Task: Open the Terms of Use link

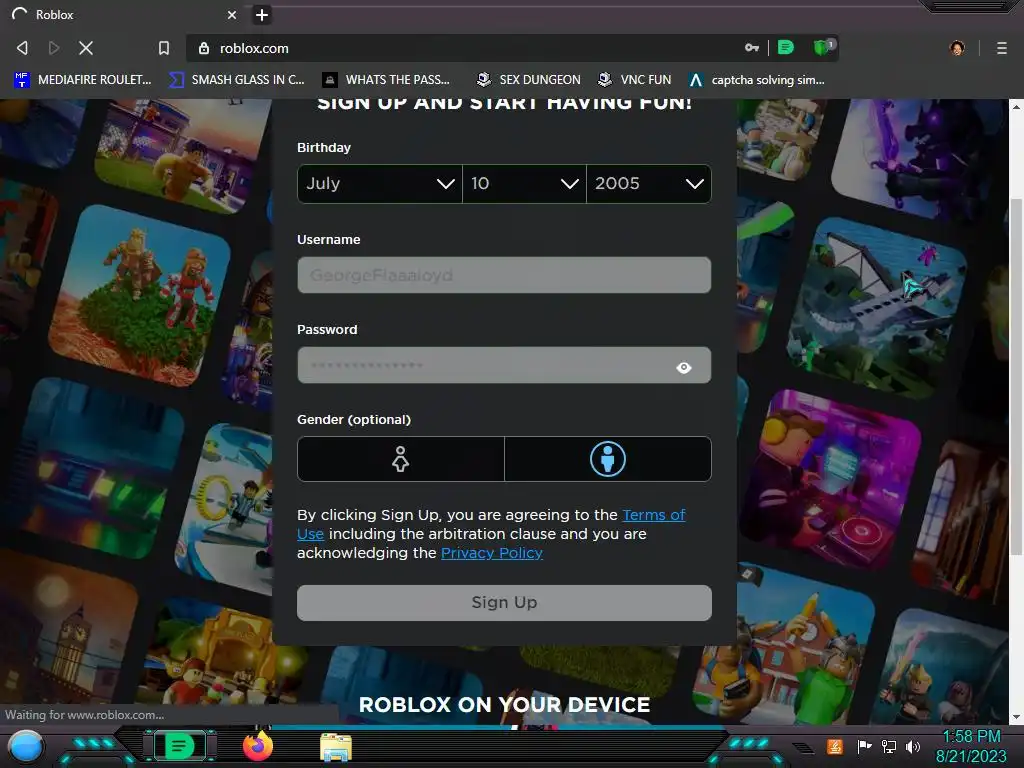Action: click(x=491, y=524)
